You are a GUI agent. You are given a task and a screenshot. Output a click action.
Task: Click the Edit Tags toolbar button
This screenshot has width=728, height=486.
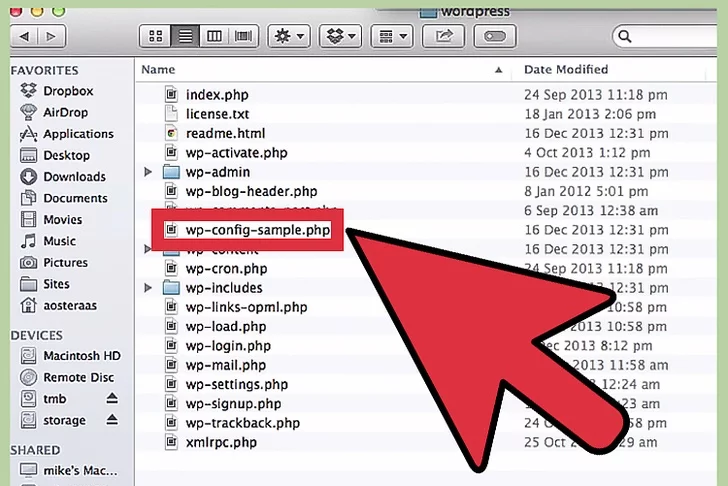(x=493, y=36)
